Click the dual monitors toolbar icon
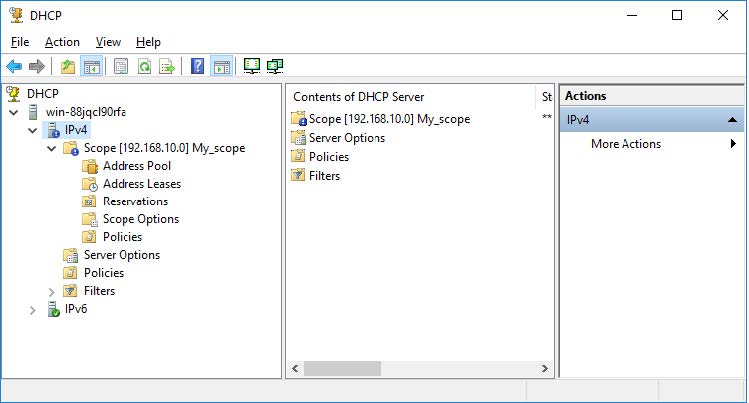The width and height of the screenshot is (749, 403). 275,66
